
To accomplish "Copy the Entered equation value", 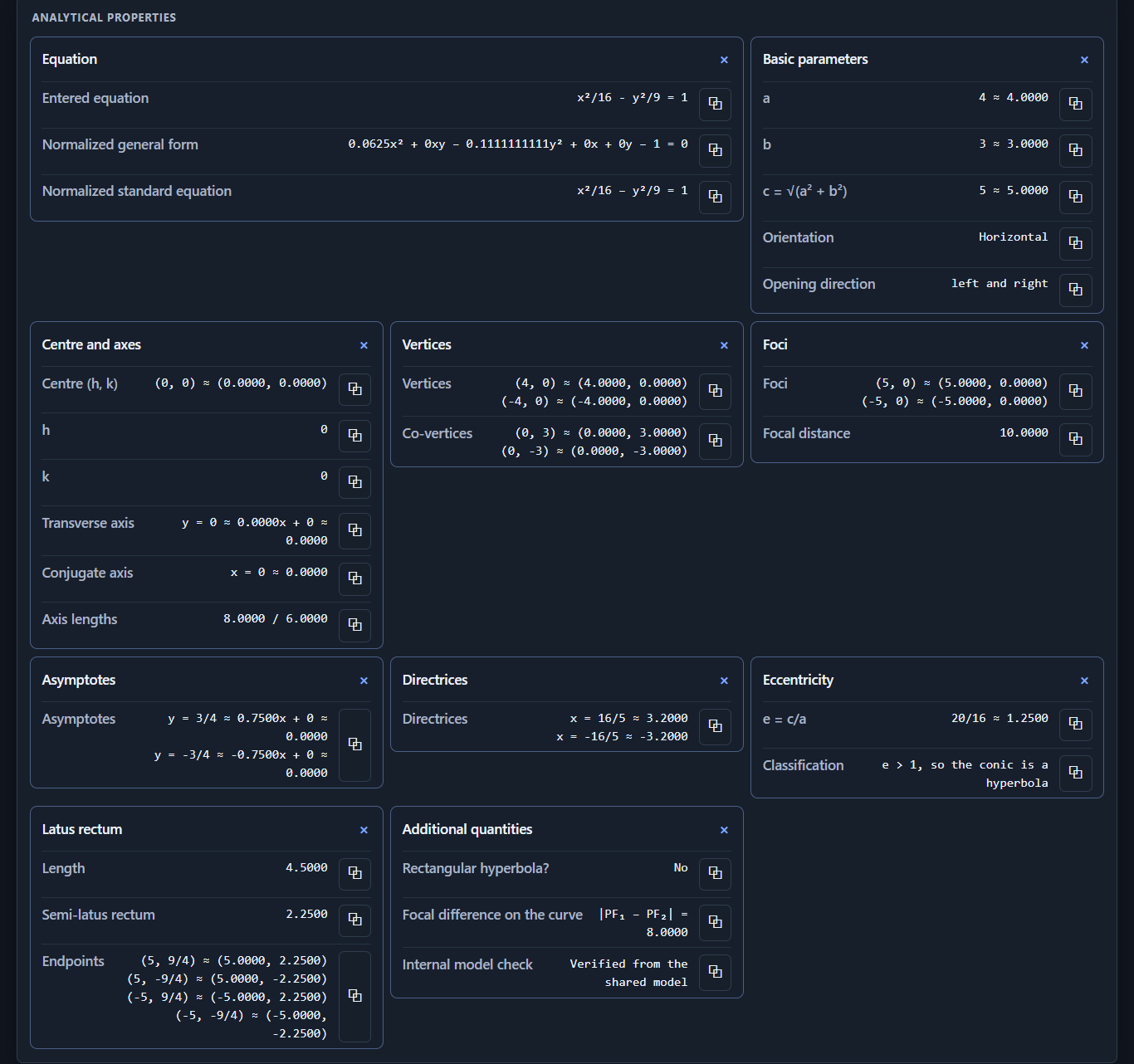I will (715, 105).
